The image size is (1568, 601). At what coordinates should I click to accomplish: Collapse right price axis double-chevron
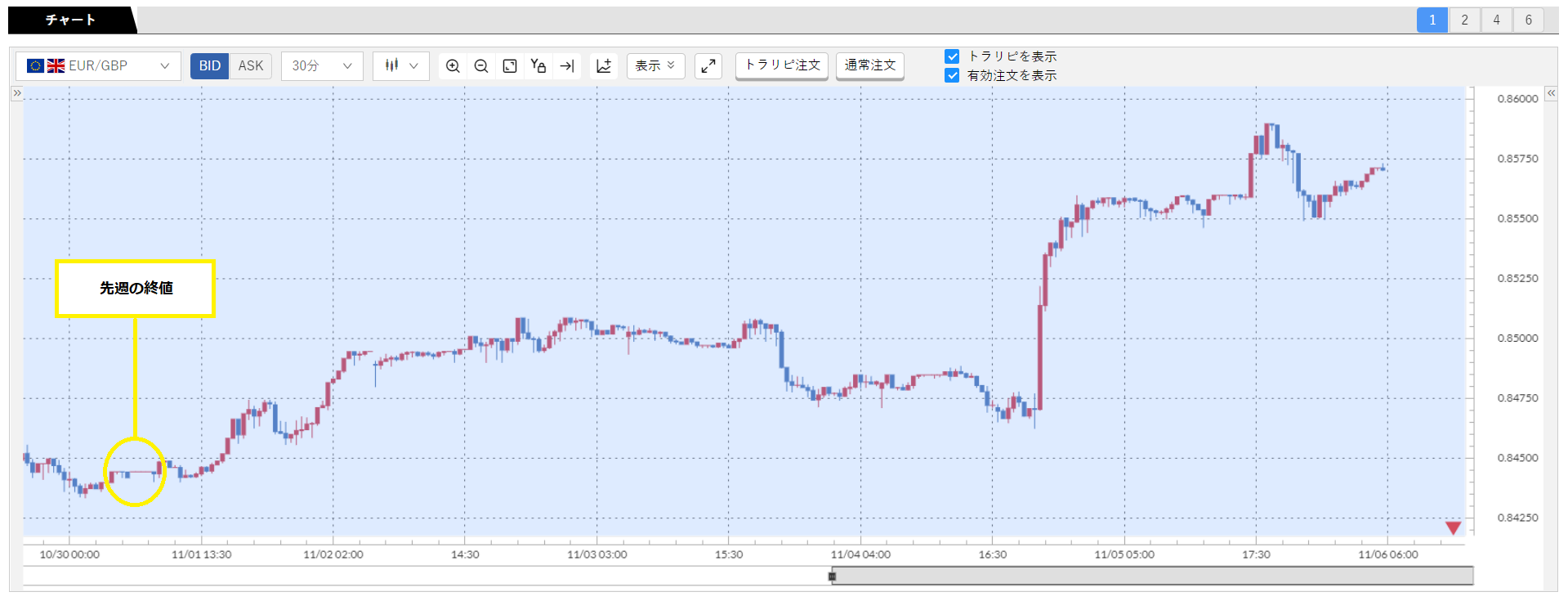click(1552, 93)
